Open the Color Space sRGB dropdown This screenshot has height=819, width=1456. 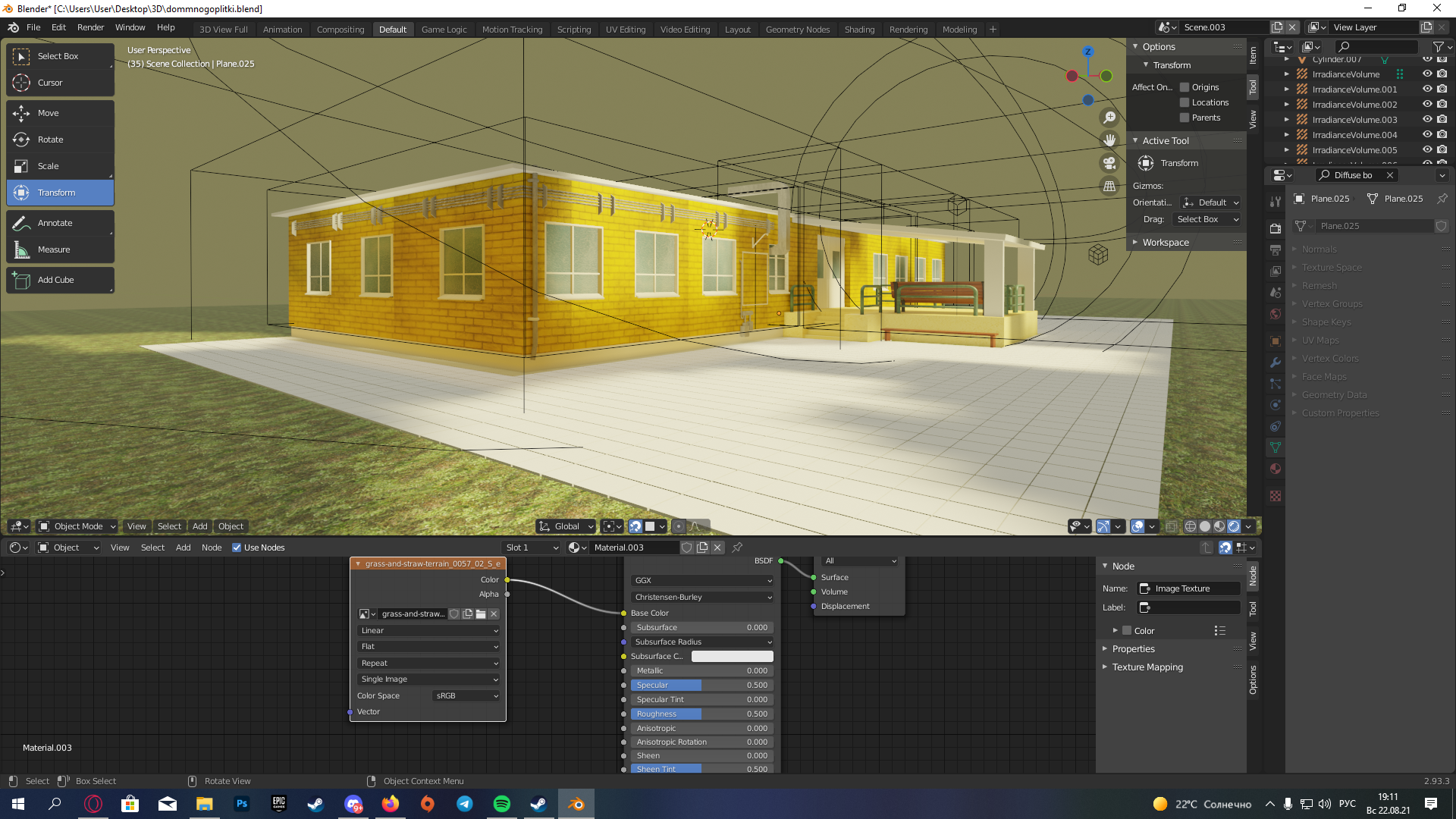[x=466, y=695]
